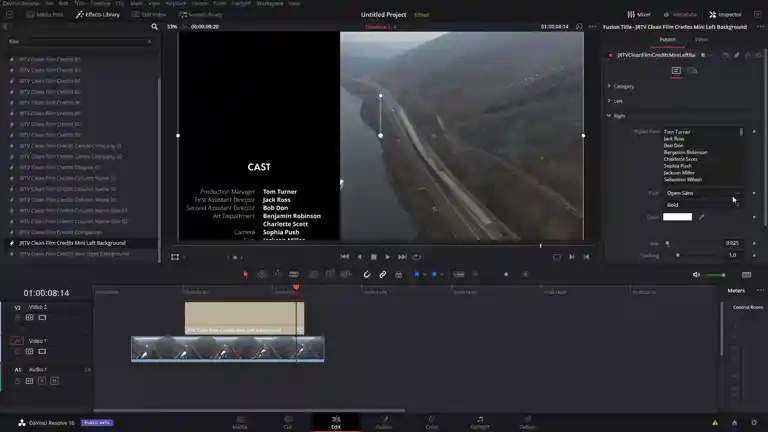Select the Controls page icon in Inspector

[676, 71]
